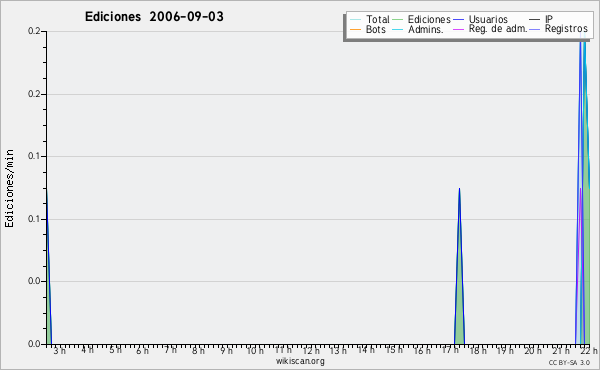
Task: Select the Bots legend entry
Action: [x=368, y=29]
